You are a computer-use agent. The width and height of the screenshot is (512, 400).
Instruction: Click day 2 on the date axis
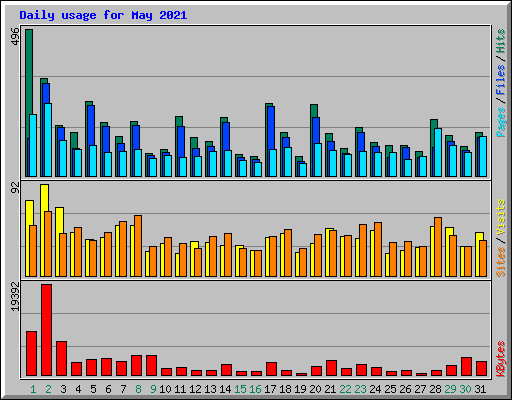click(x=48, y=389)
